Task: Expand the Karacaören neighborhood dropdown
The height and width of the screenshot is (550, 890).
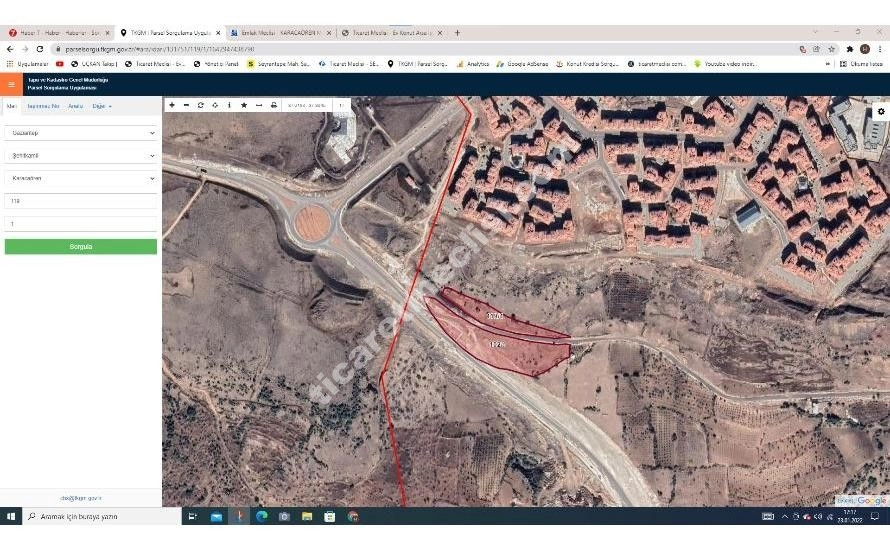Action: point(81,178)
